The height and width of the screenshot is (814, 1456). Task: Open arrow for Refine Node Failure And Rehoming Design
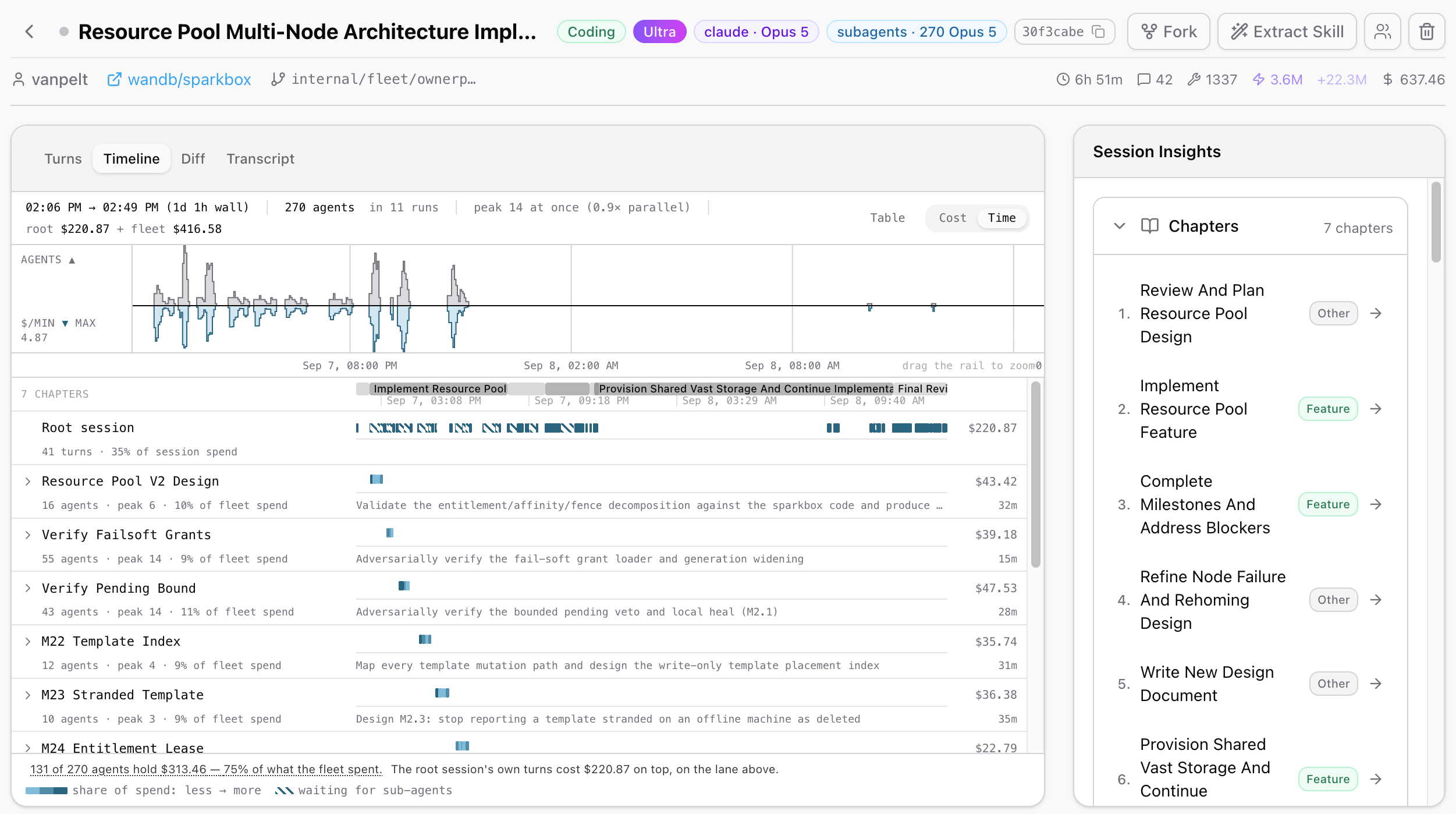(1376, 600)
